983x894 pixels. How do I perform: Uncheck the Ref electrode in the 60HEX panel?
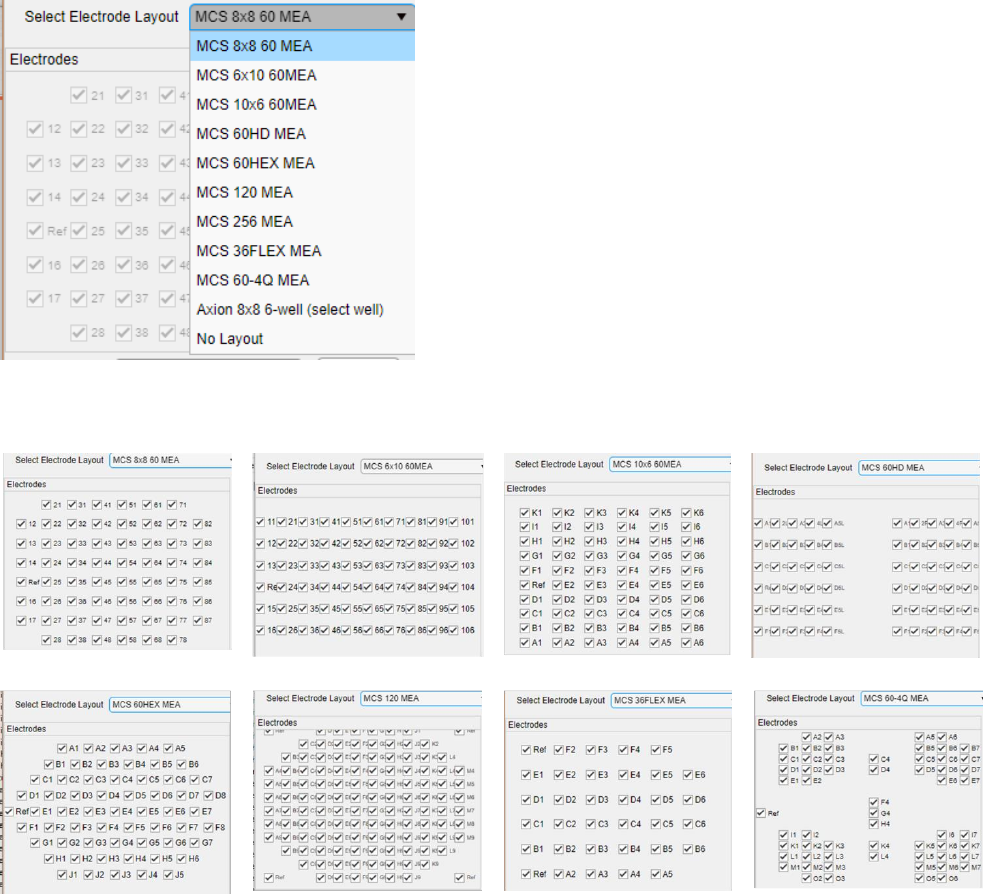pos(9,811)
